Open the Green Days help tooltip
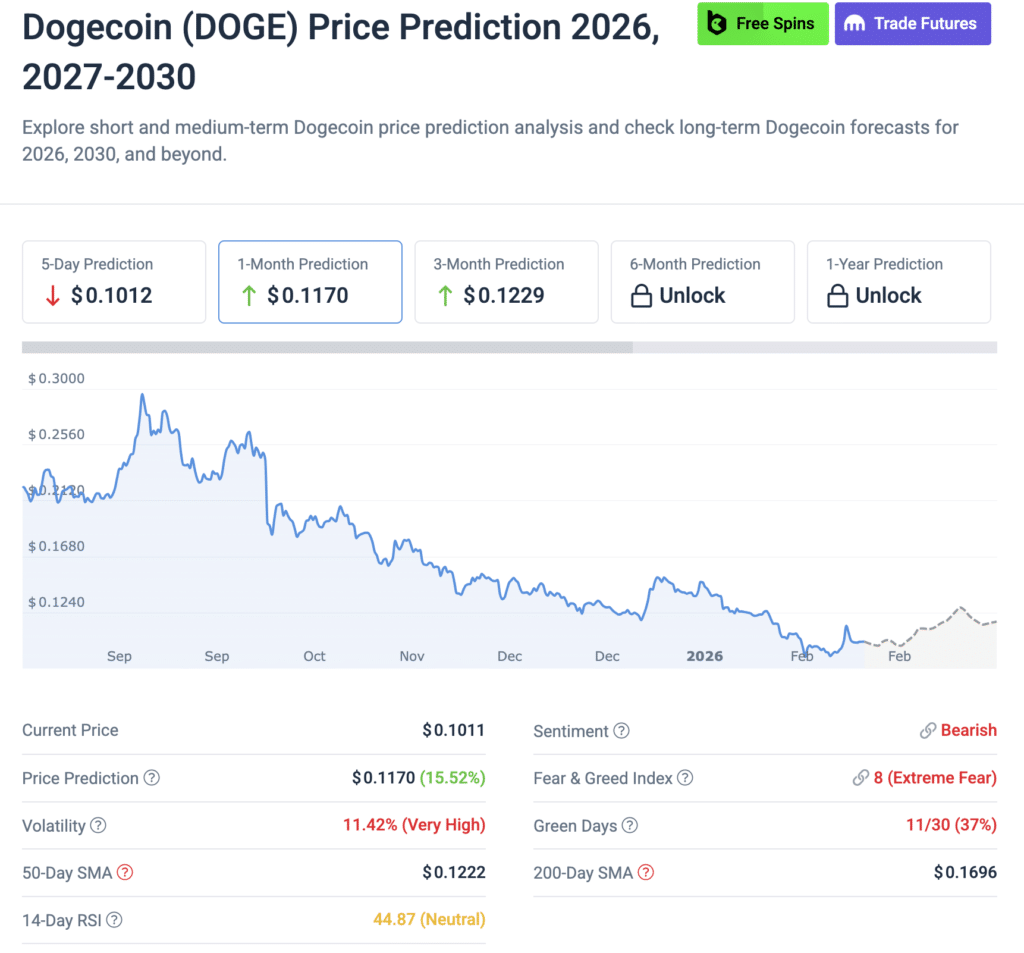Image resolution: width=1024 pixels, height=953 pixels. tap(630, 825)
